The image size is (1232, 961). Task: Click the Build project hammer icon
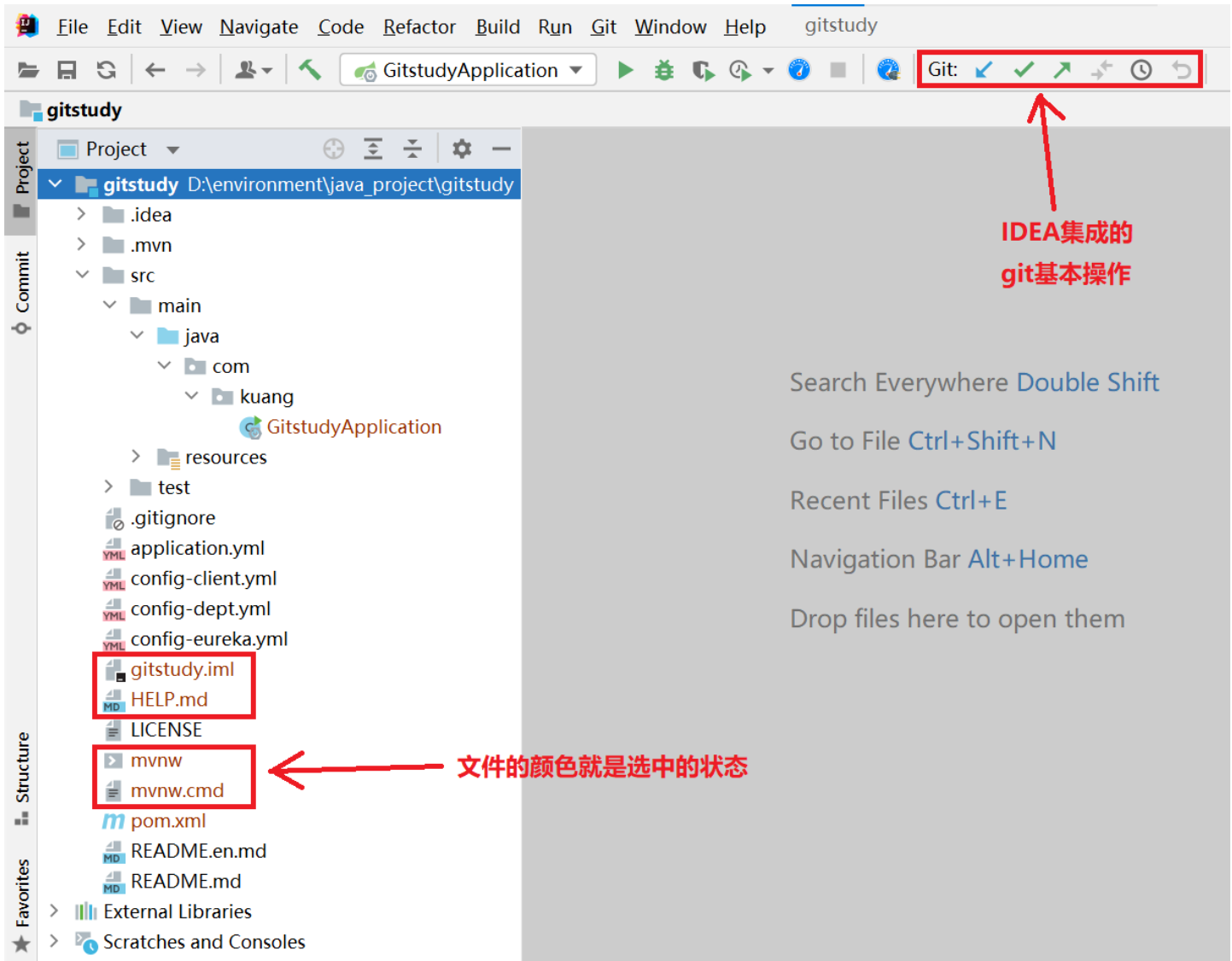click(x=309, y=70)
